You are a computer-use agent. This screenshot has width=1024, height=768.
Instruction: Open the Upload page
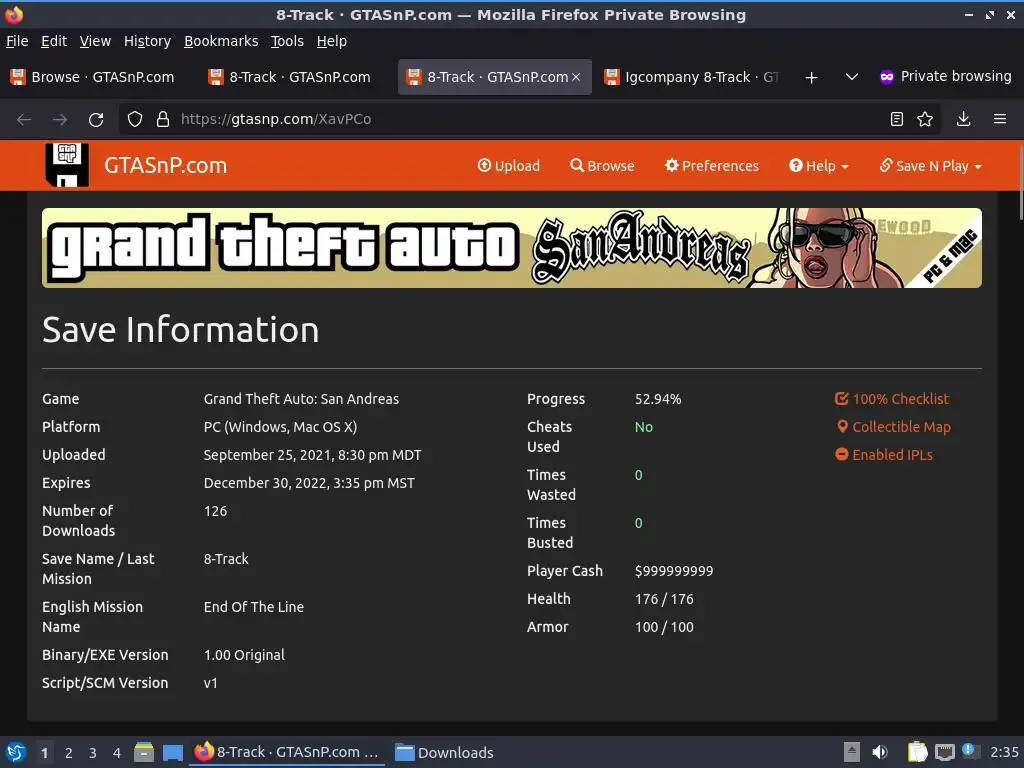click(509, 166)
